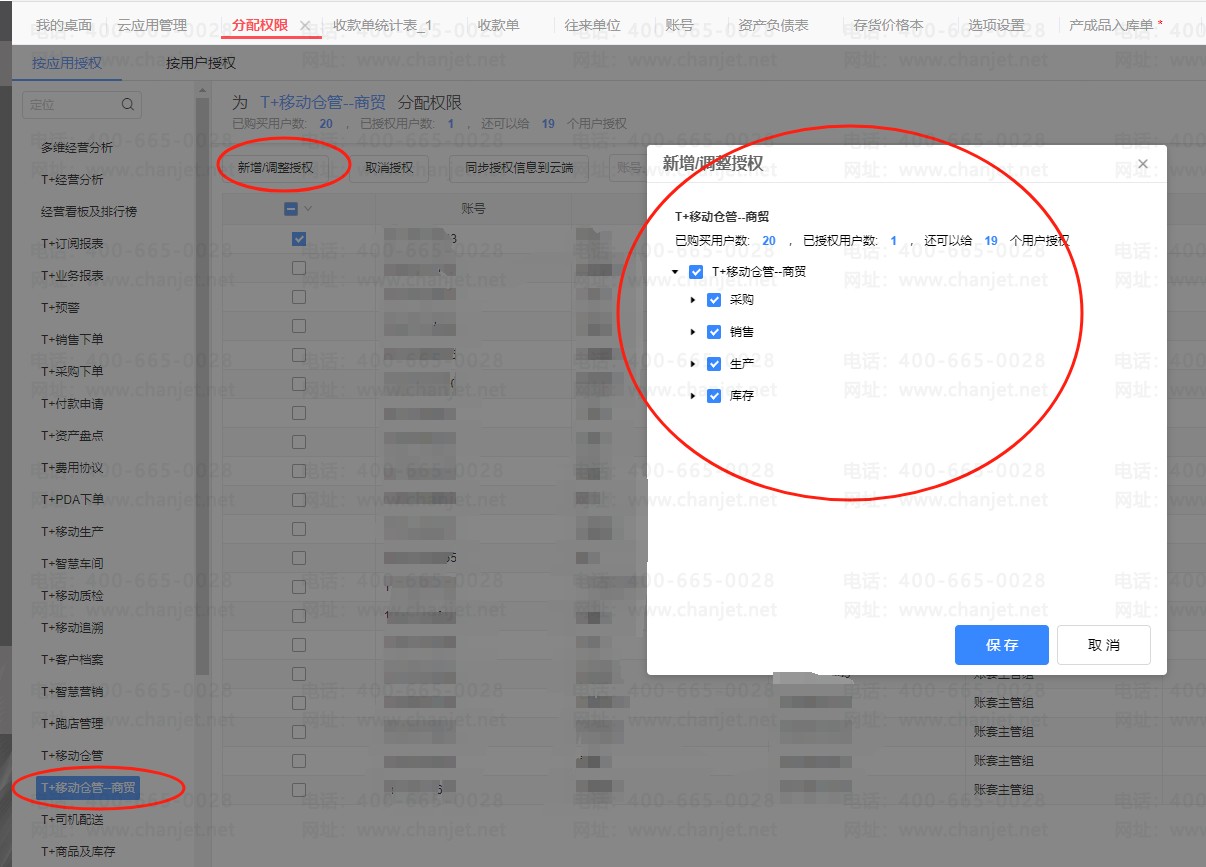Choose T+司机配送 in the list
The image size is (1206, 867).
pos(72,820)
